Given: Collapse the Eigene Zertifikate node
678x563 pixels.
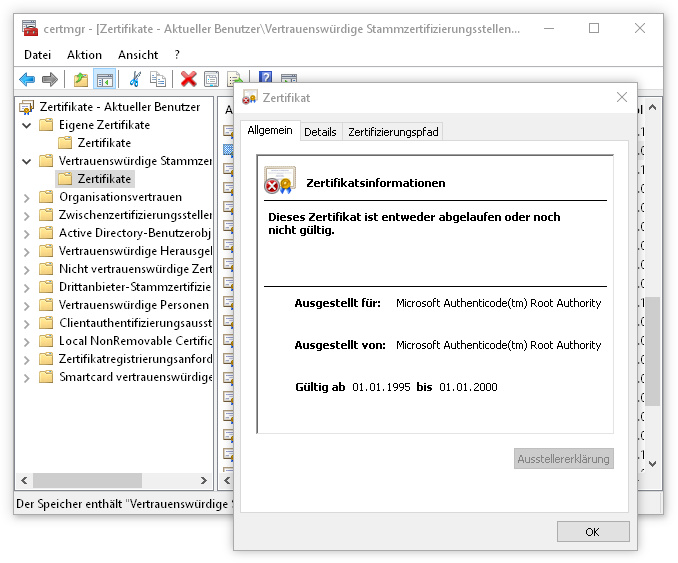Looking at the screenshot, I should [27, 125].
